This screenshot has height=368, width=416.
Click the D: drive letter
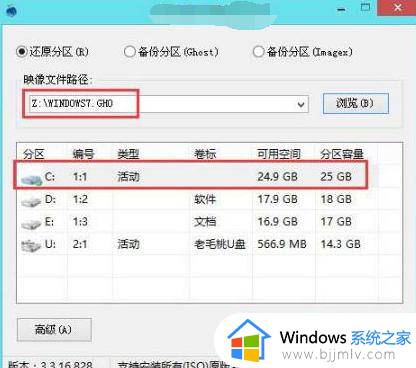click(x=50, y=199)
